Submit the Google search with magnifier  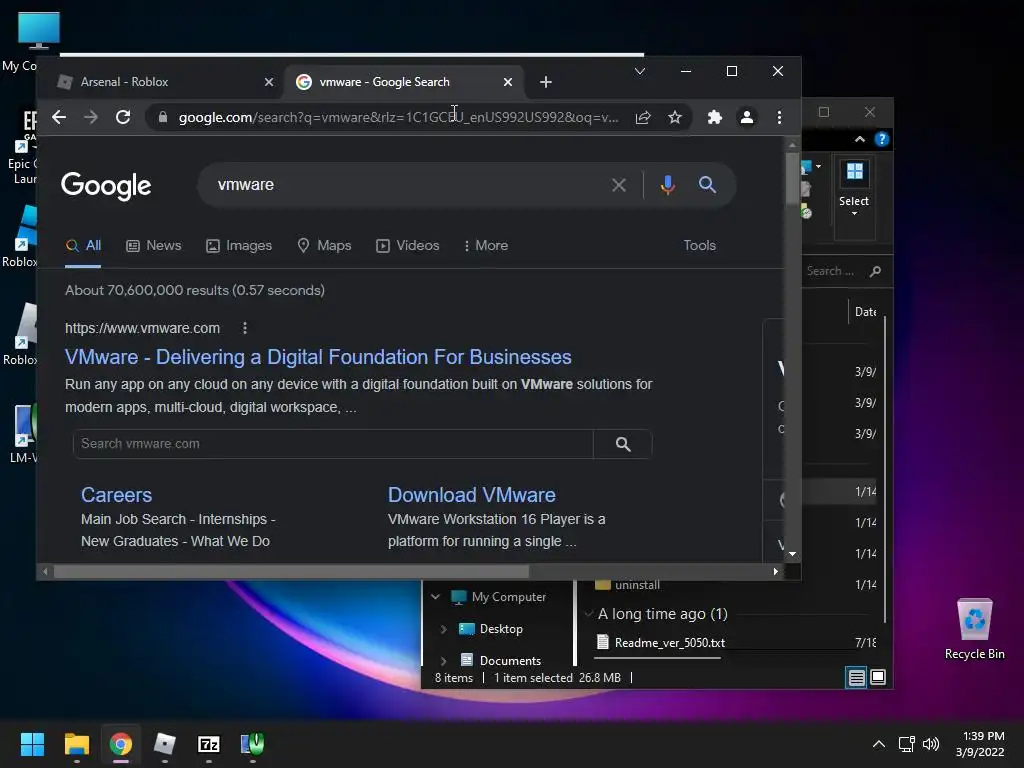[707, 185]
